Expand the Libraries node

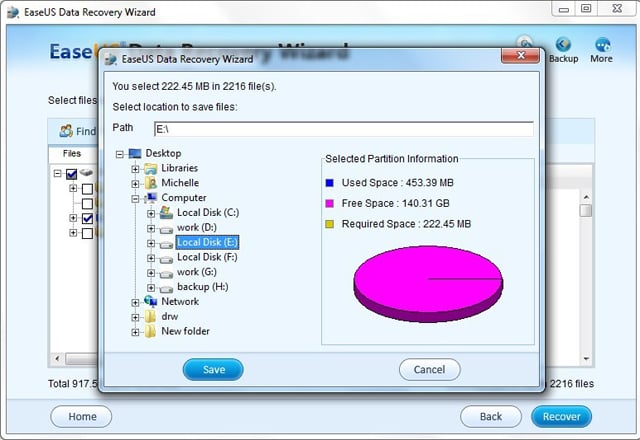point(135,169)
